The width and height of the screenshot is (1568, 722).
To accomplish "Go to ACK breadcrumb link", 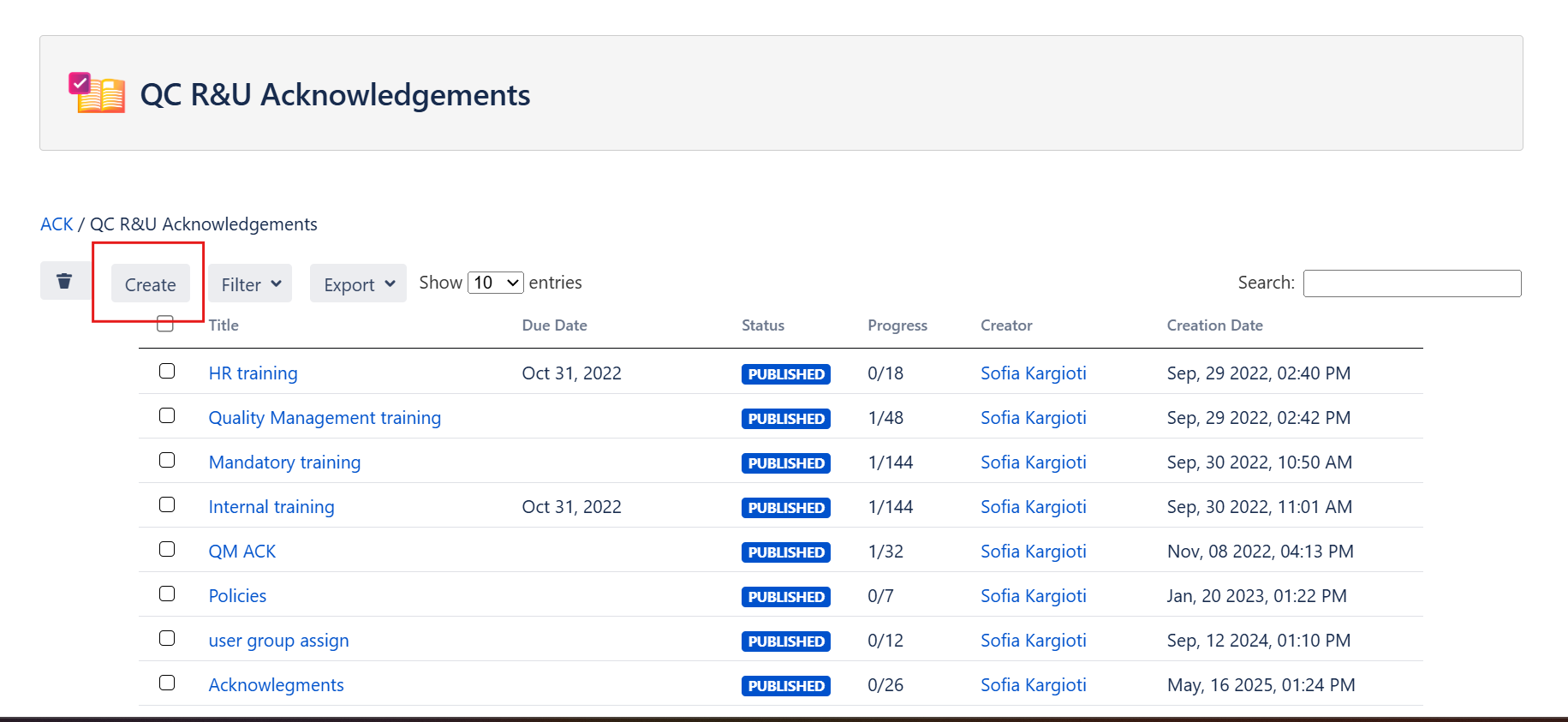I will coord(57,224).
